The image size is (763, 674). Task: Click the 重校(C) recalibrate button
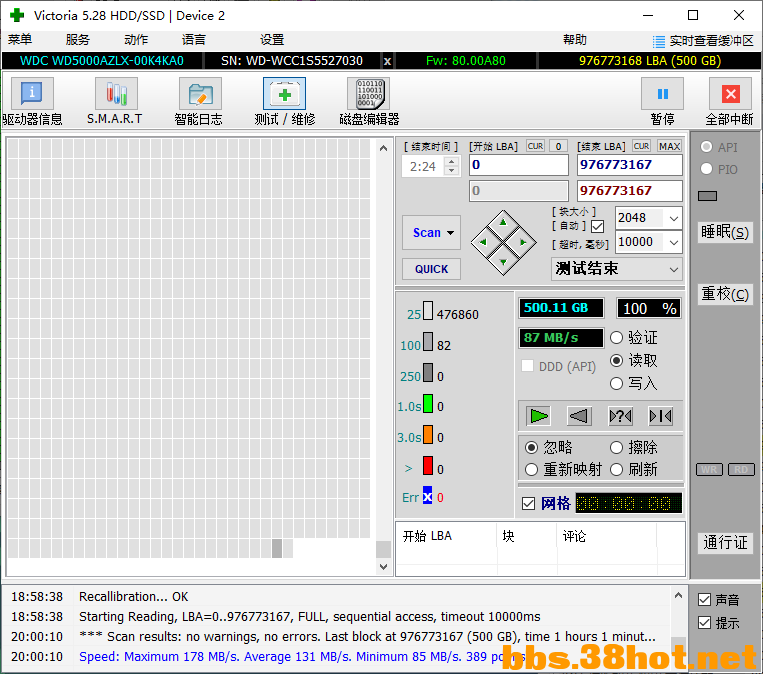725,294
